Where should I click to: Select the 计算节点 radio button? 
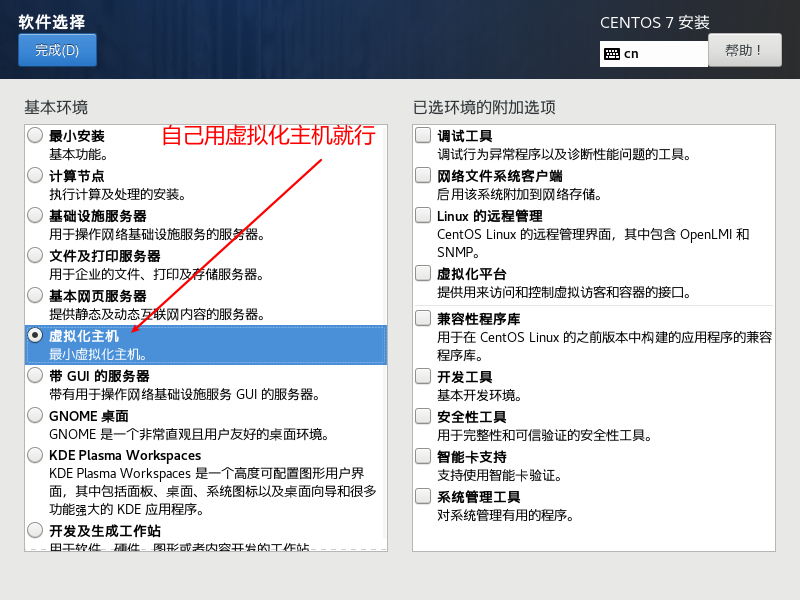(x=35, y=175)
